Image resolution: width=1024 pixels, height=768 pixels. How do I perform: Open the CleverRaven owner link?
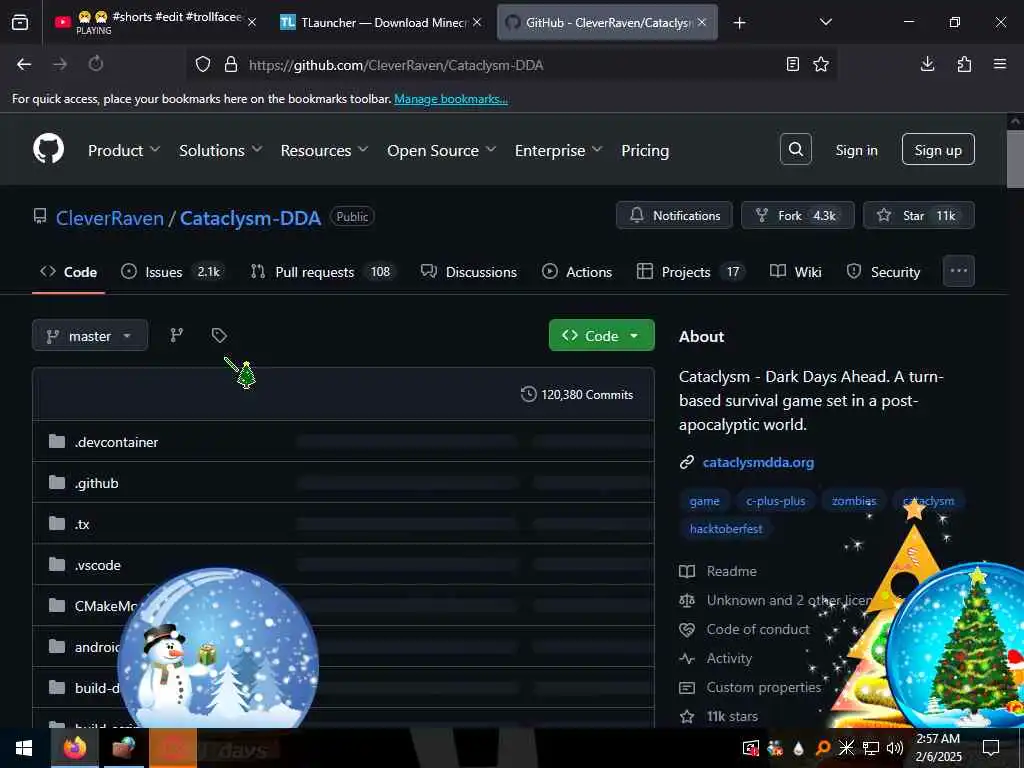click(x=110, y=218)
